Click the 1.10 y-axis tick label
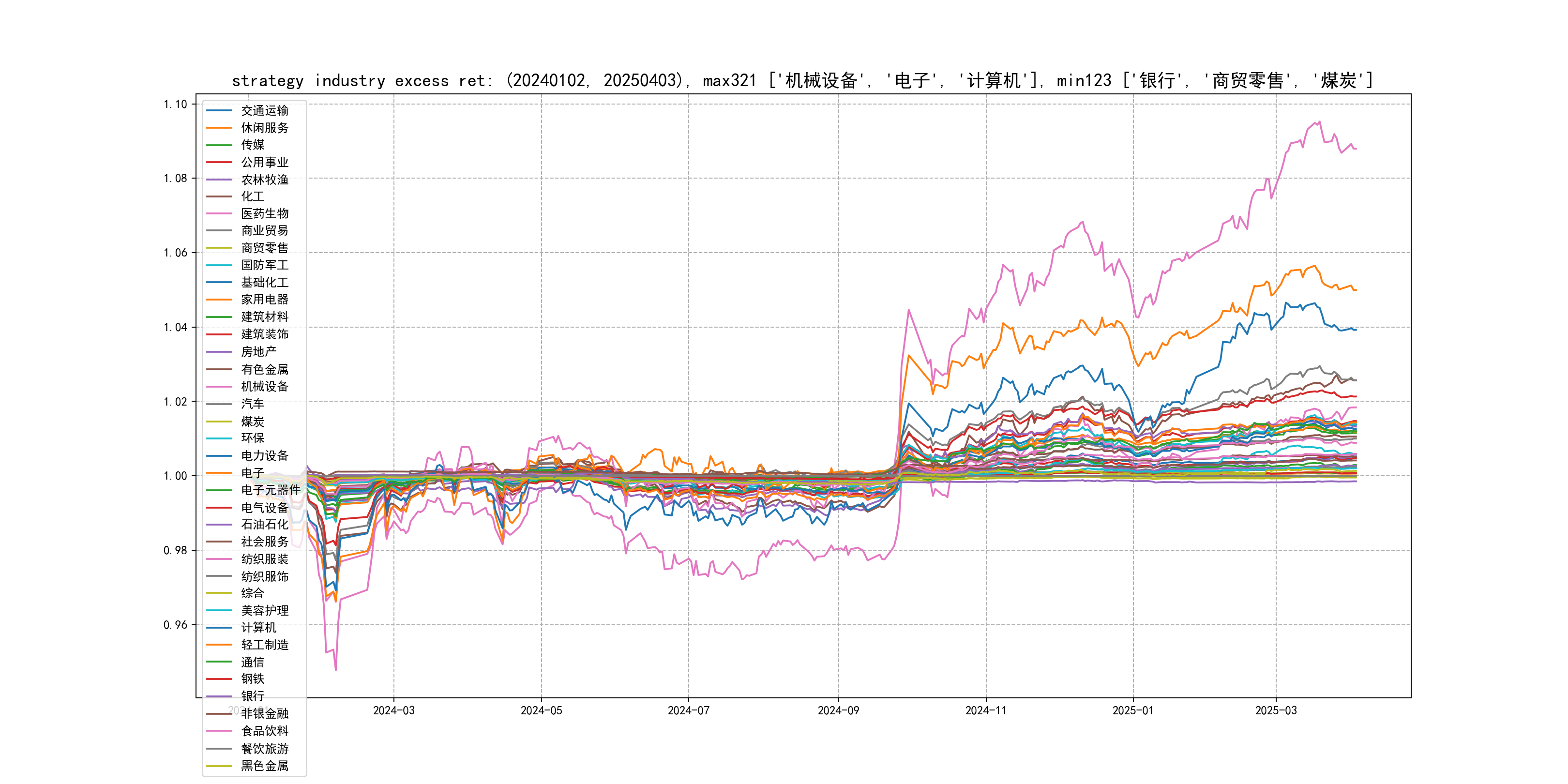Viewport: 1568px width, 784px height. click(175, 104)
